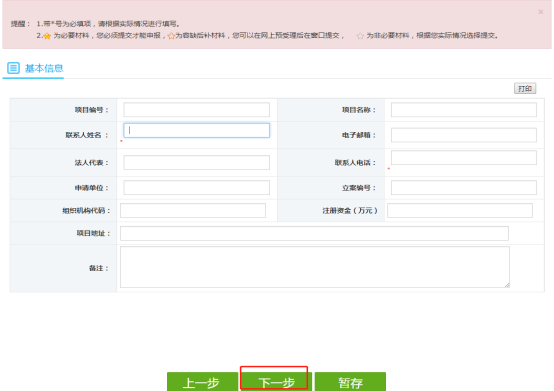Select the 立案编号 input field
This screenshot has height=391, width=554.
(x=464, y=188)
